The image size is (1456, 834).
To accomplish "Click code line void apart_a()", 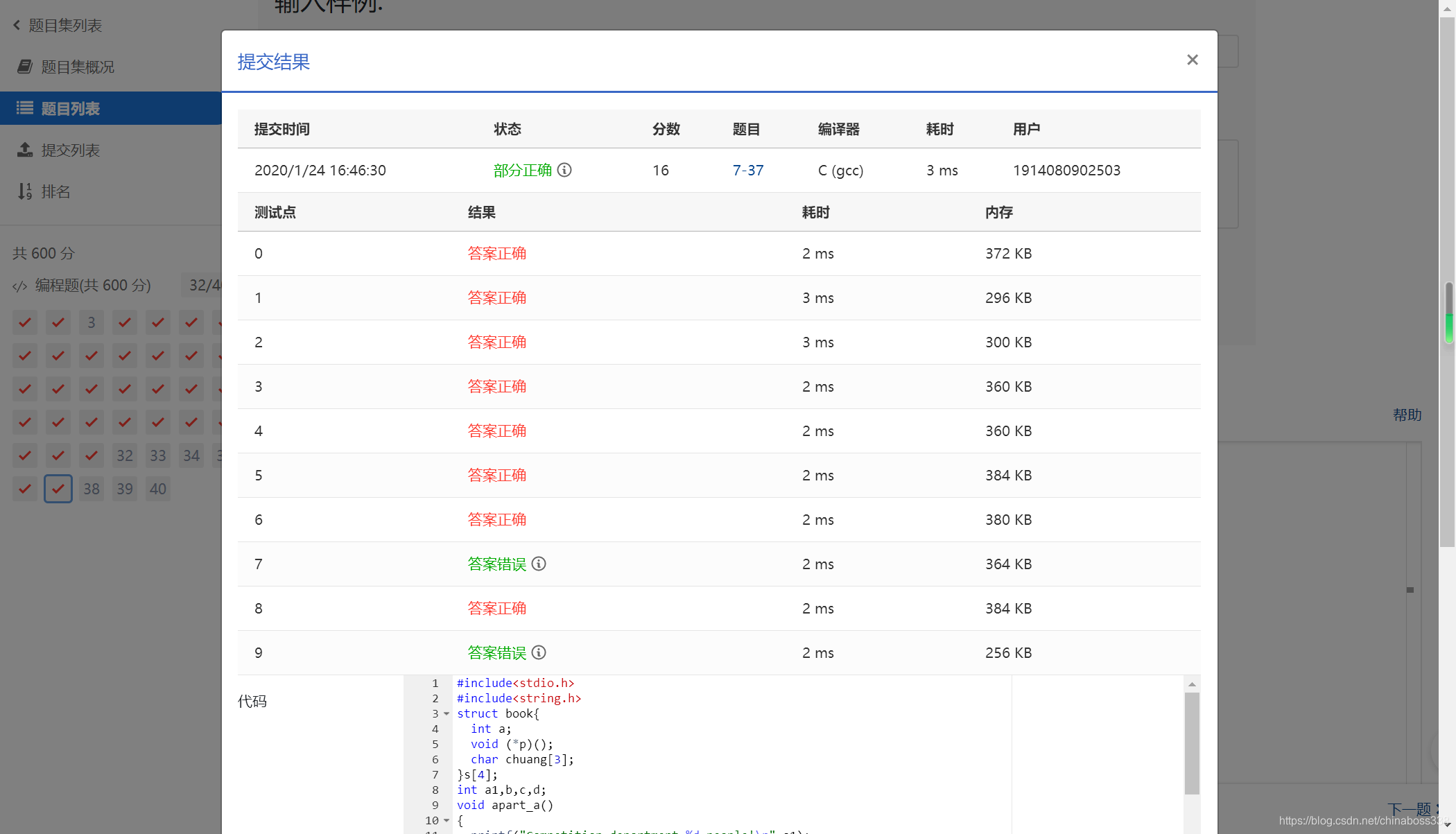I will pyautogui.click(x=505, y=805).
